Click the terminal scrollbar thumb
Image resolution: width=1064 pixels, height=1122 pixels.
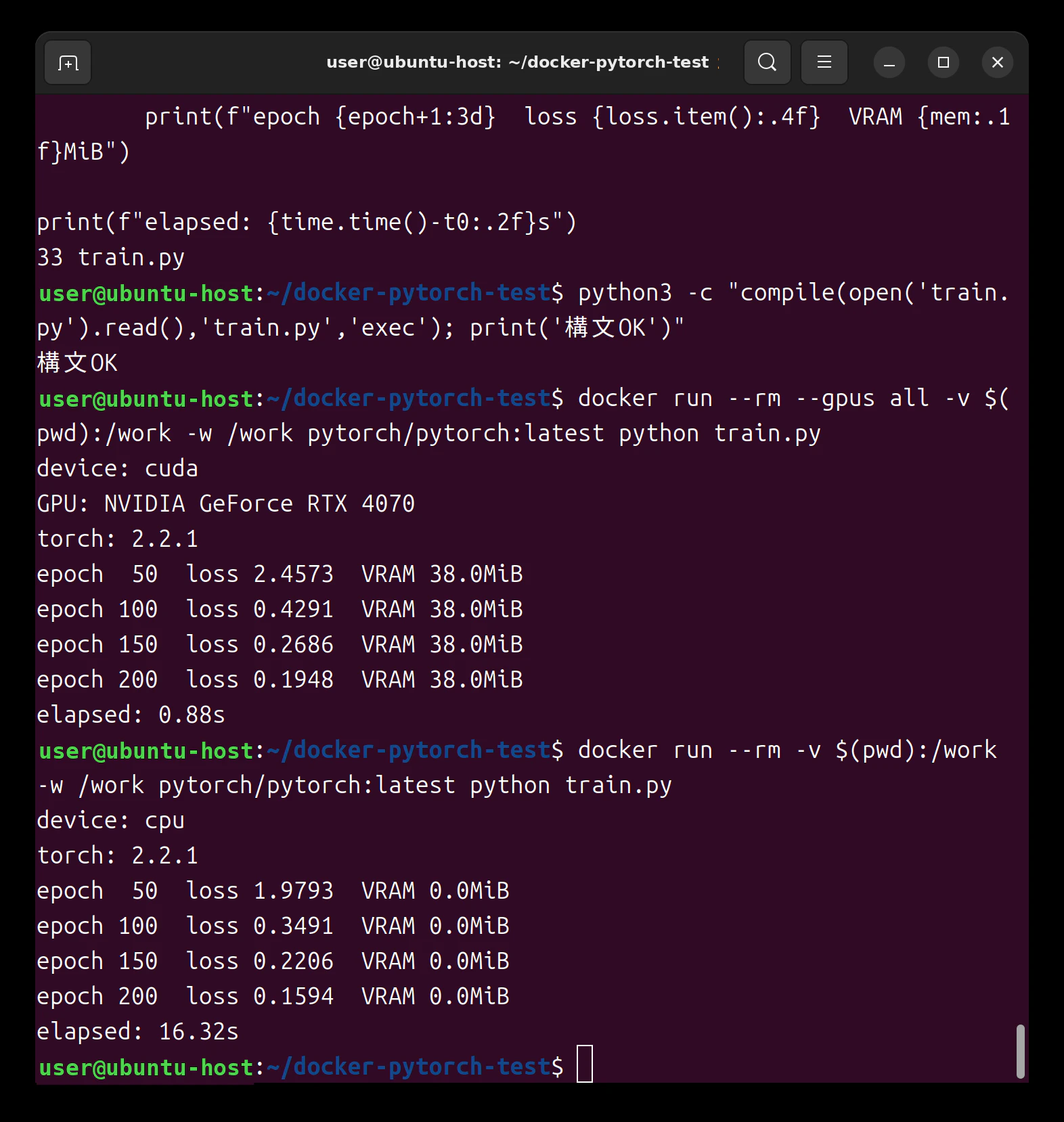[x=1020, y=1051]
